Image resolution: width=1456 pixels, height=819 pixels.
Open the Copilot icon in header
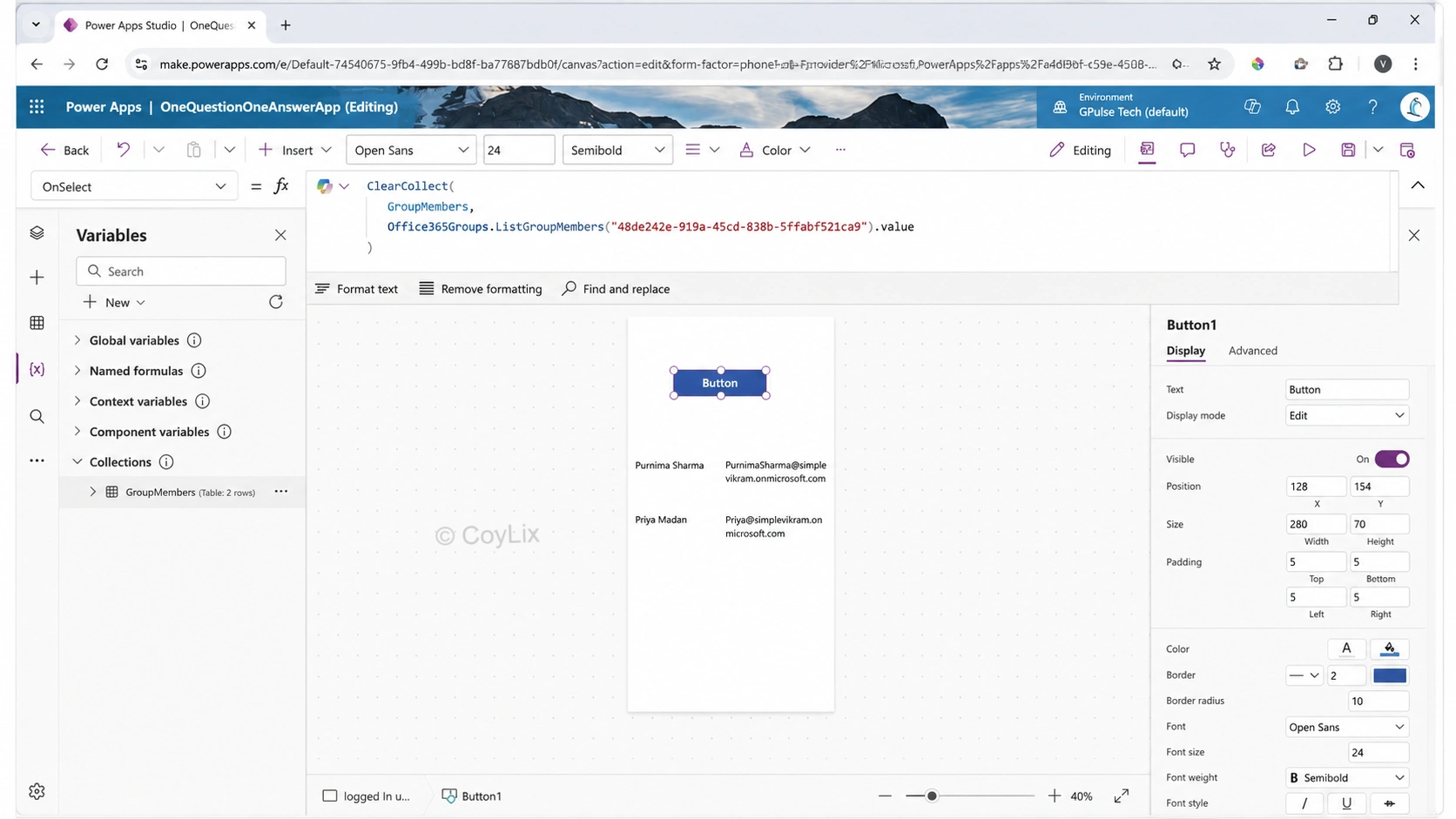pyautogui.click(x=1252, y=107)
